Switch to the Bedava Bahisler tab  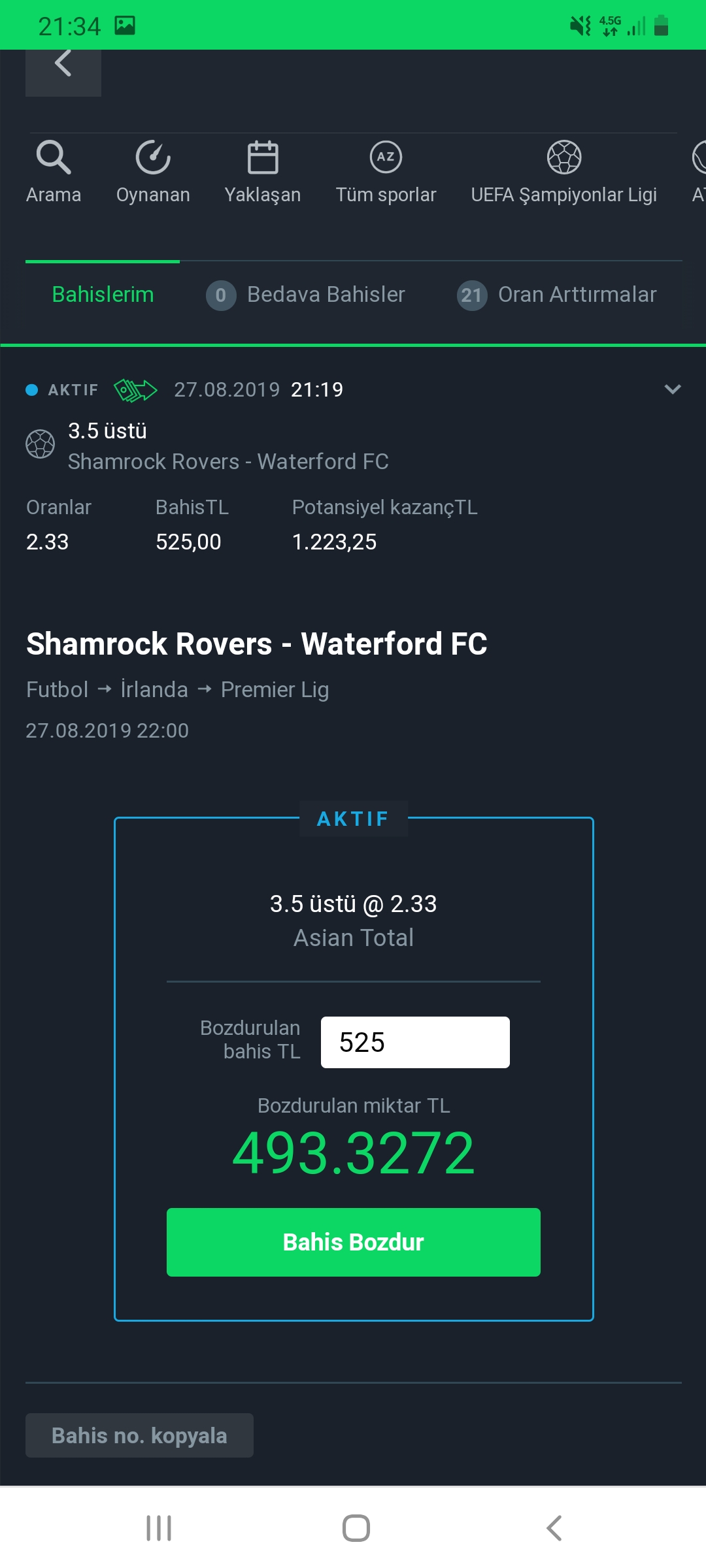point(306,295)
